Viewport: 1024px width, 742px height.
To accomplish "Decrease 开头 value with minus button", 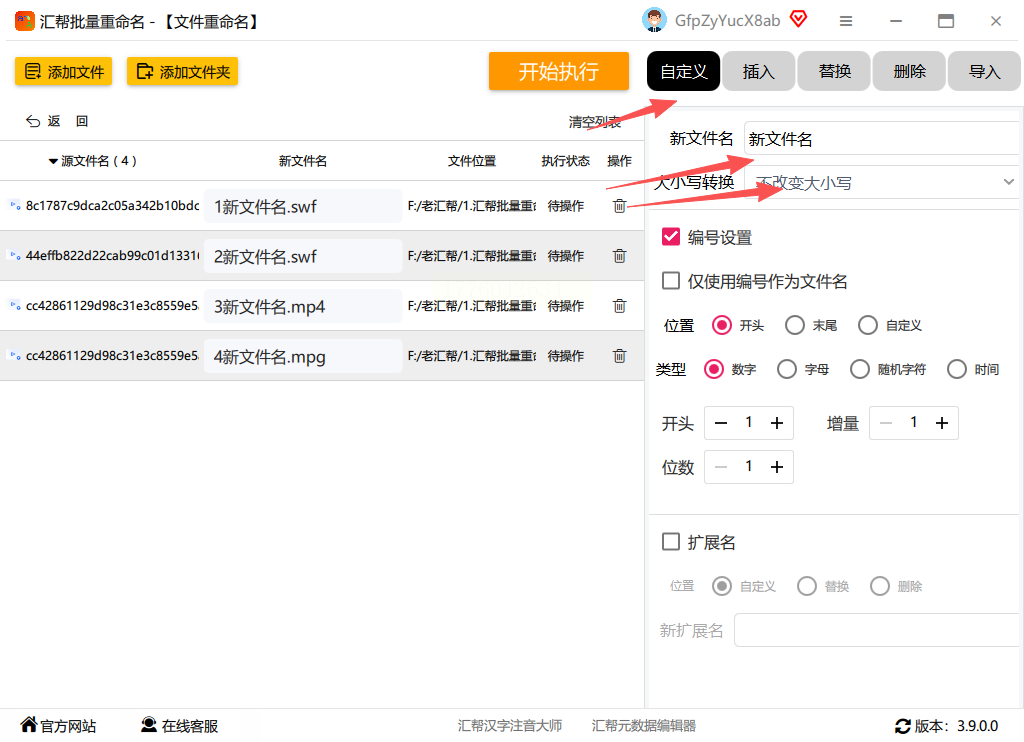I will click(721, 423).
